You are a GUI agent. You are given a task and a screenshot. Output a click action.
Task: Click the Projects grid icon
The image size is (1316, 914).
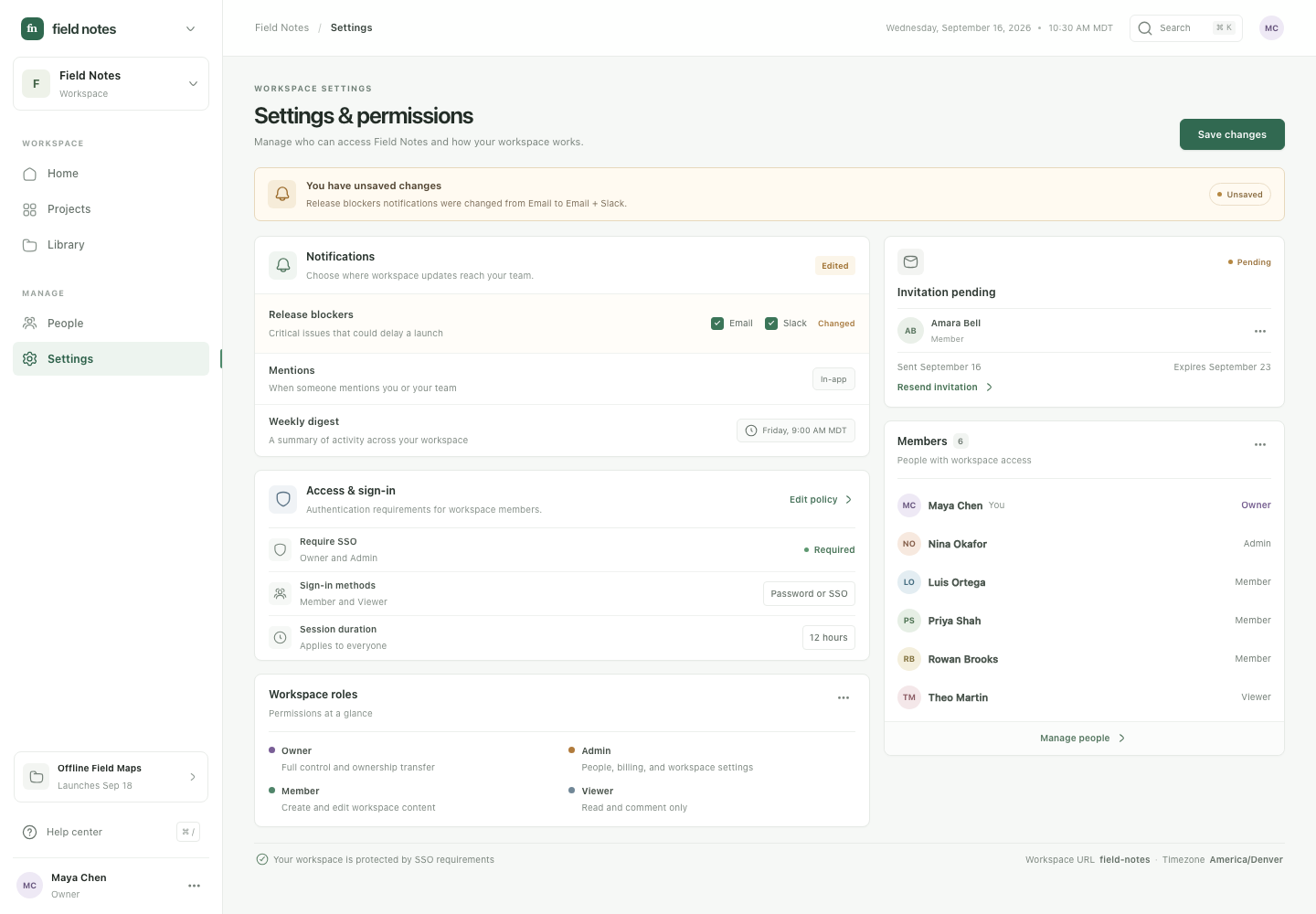coord(30,209)
